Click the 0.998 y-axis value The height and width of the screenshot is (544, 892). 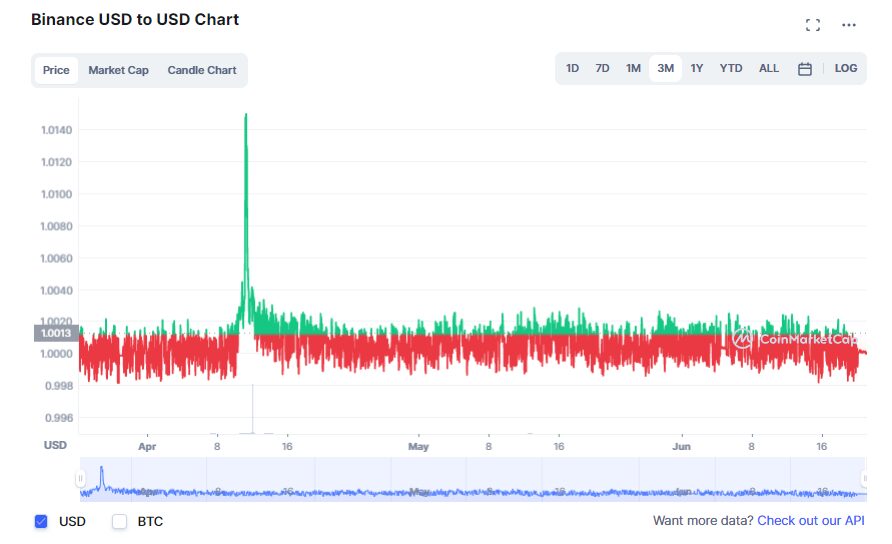tap(59, 386)
